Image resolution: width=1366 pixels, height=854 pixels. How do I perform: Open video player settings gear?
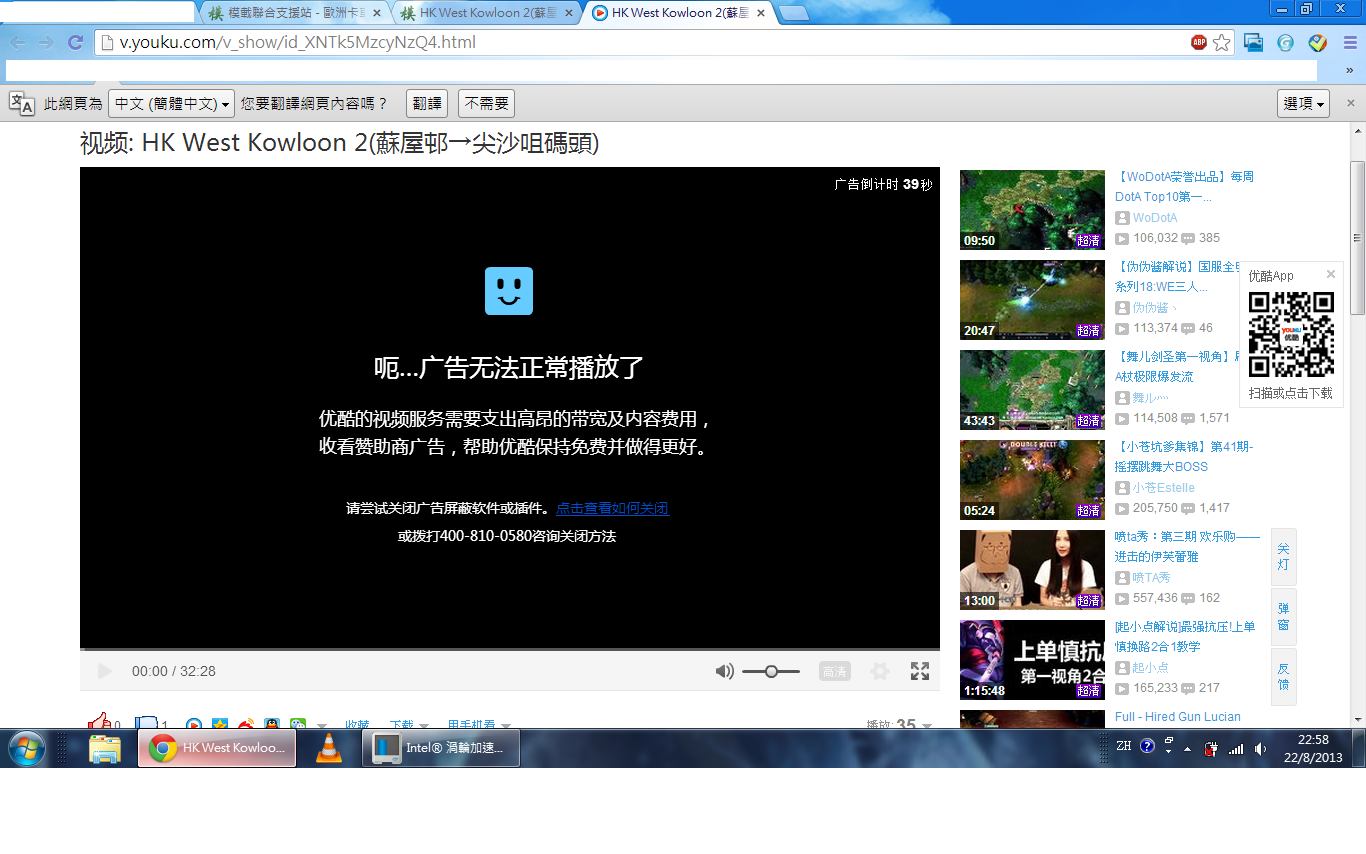[x=880, y=671]
